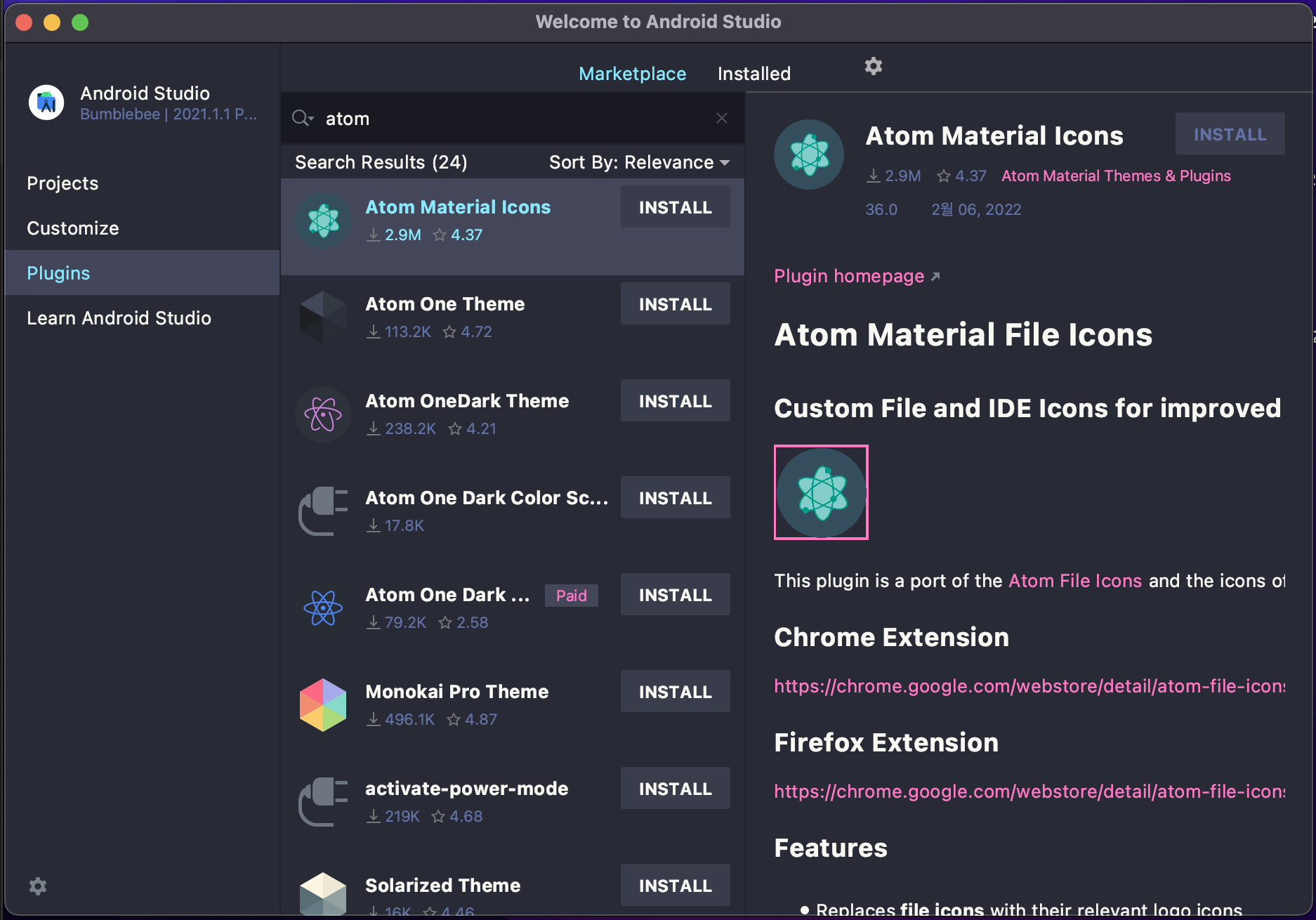Click the Atom One Dark Color Scheme plug icon
This screenshot has width=1316, height=920.
(x=323, y=511)
